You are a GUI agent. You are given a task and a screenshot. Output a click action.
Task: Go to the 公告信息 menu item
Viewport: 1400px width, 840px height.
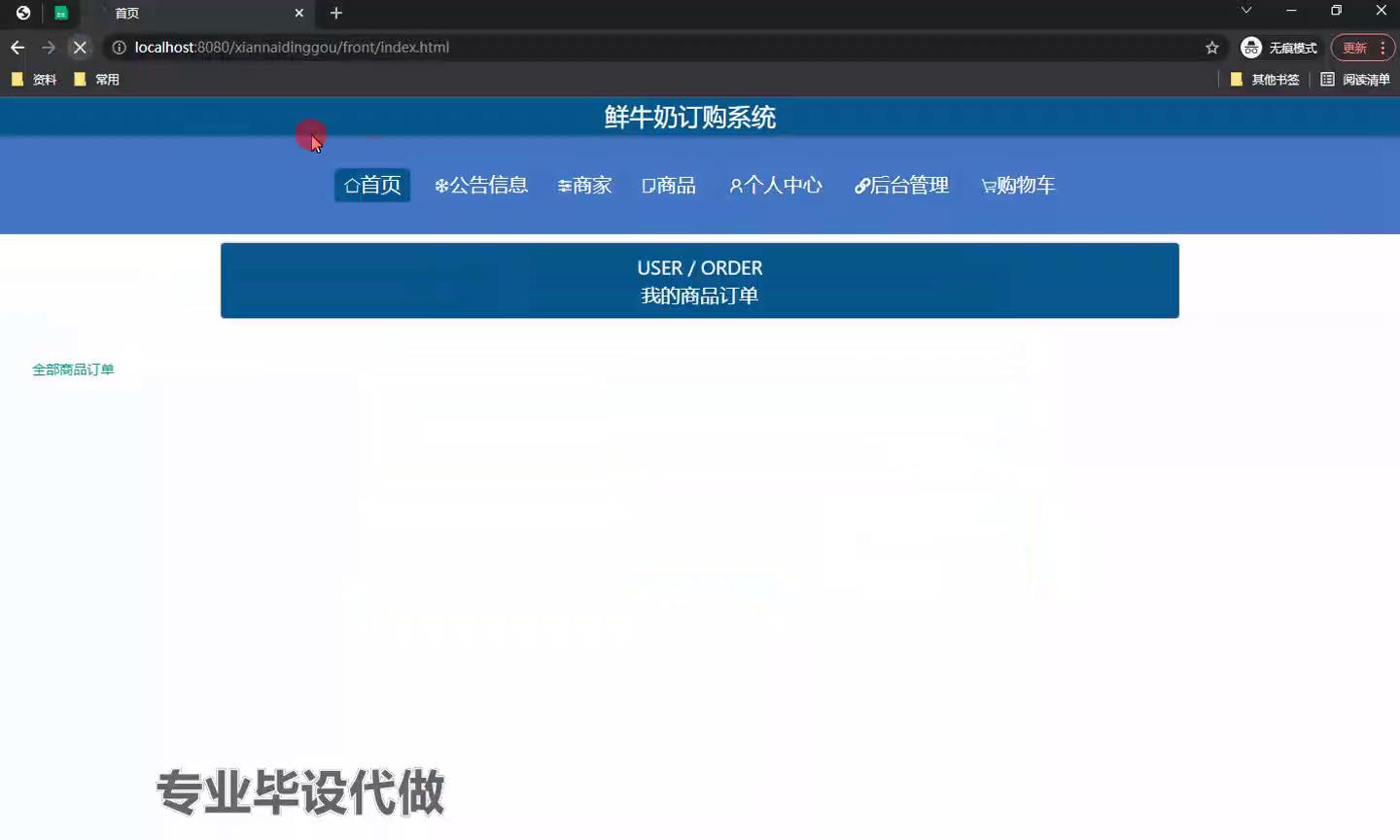pos(481,185)
